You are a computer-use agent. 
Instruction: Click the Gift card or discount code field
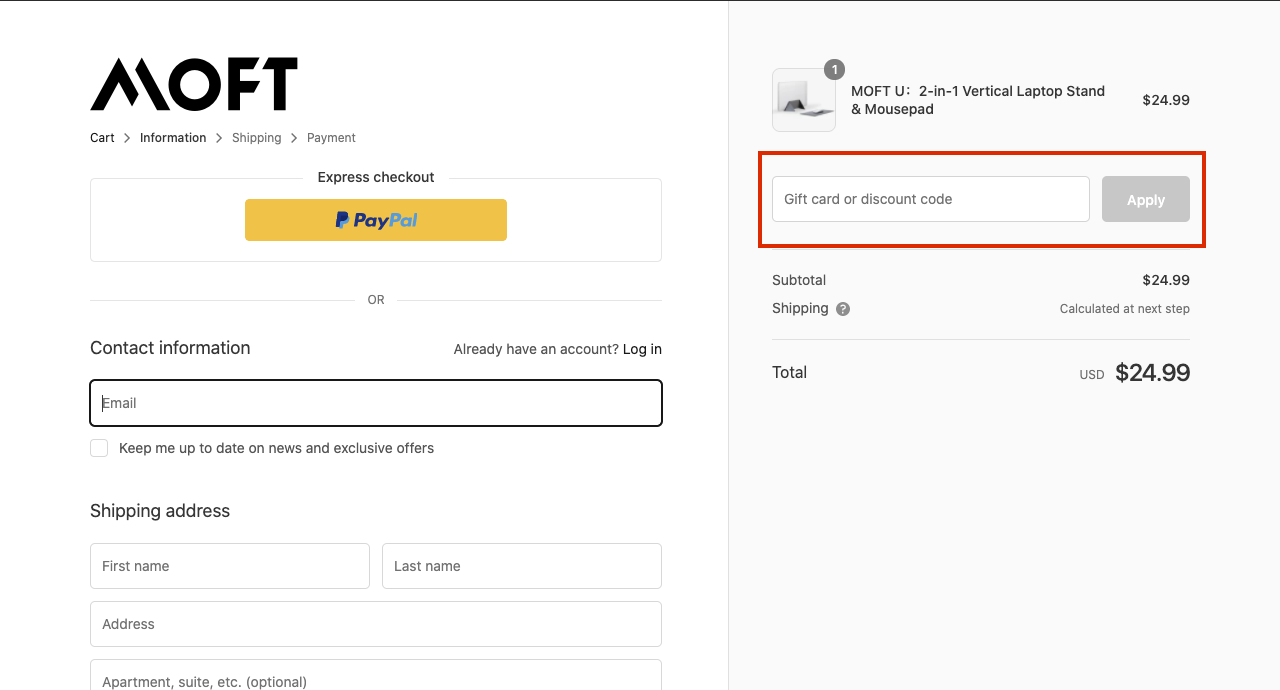(931, 199)
